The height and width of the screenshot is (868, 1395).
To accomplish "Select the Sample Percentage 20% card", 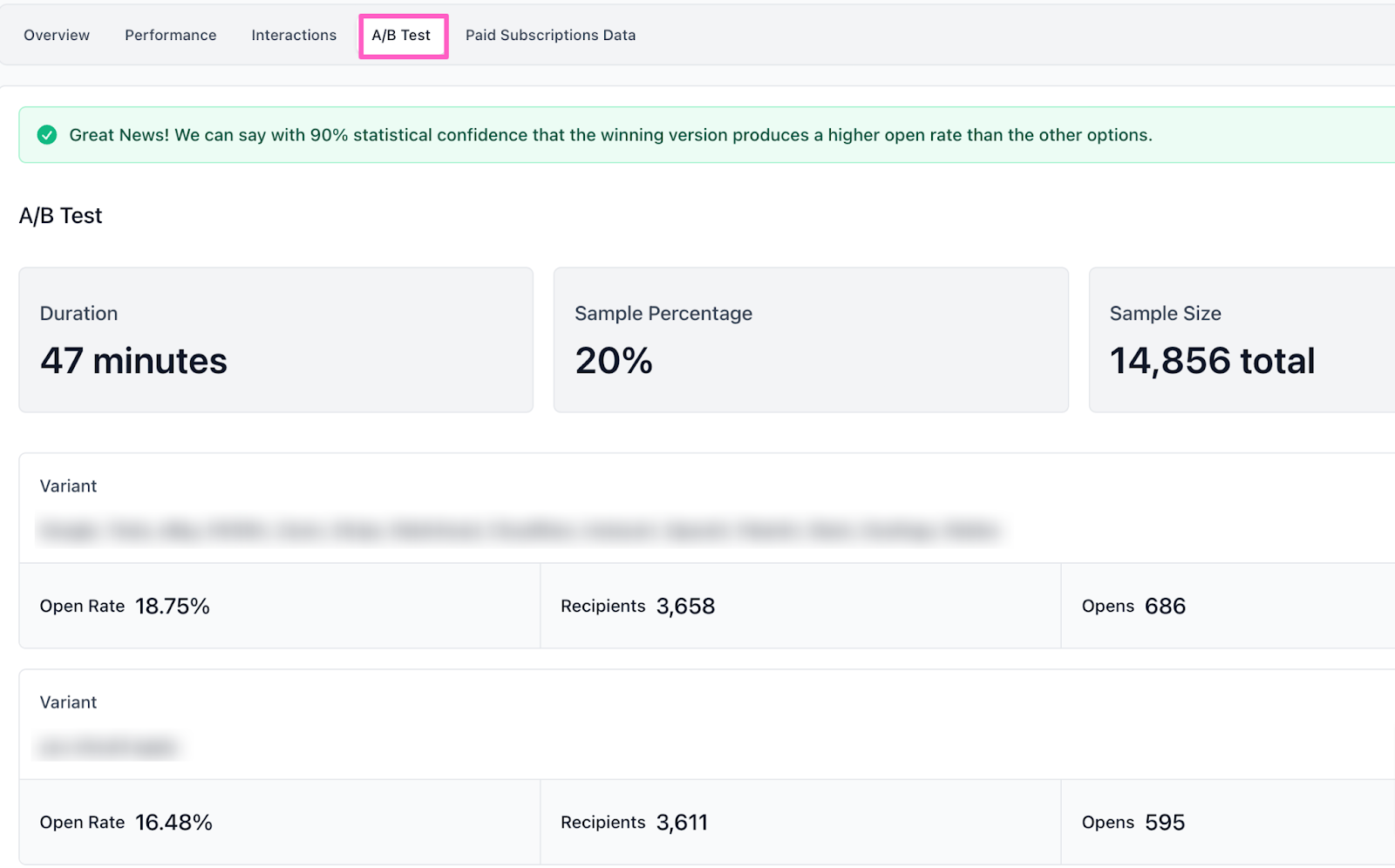I will [x=810, y=340].
